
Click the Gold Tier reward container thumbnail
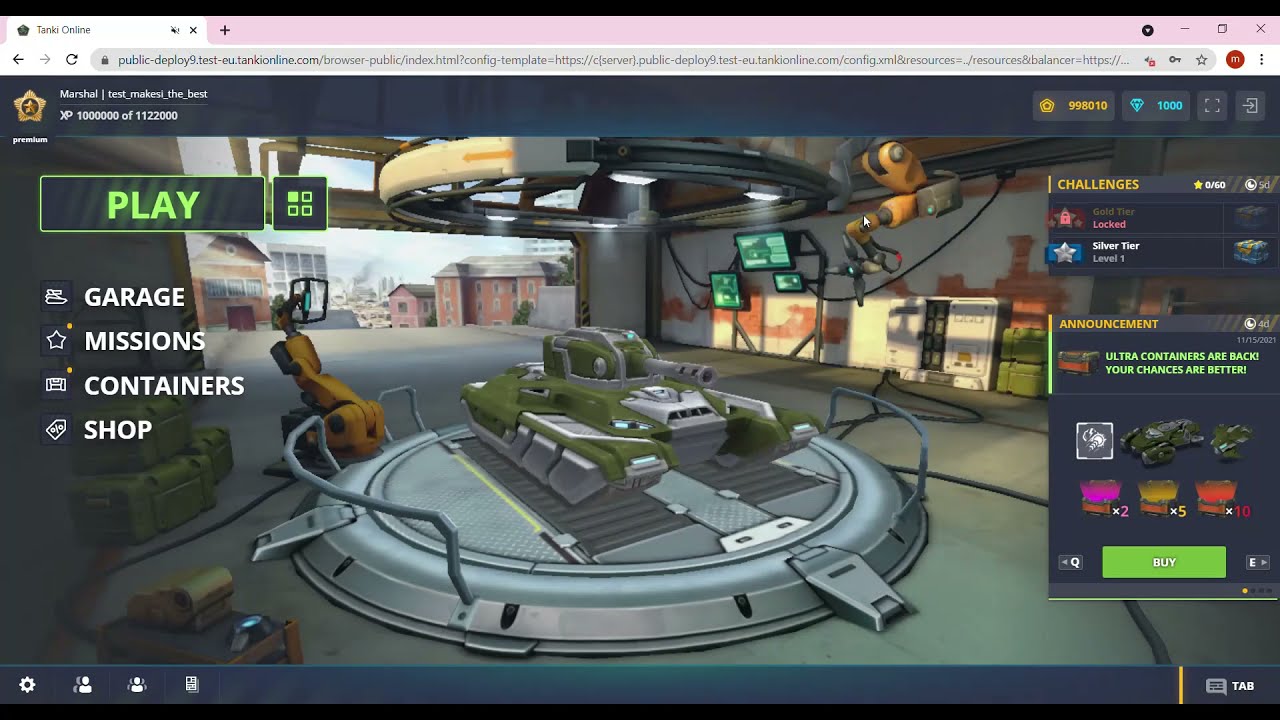1251,218
